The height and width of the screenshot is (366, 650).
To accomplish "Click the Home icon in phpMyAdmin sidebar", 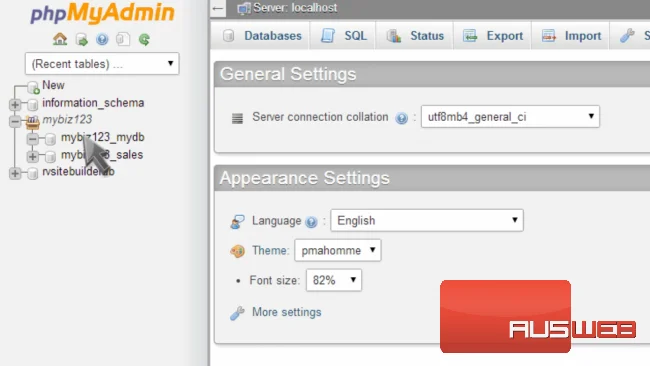I will coord(60,39).
